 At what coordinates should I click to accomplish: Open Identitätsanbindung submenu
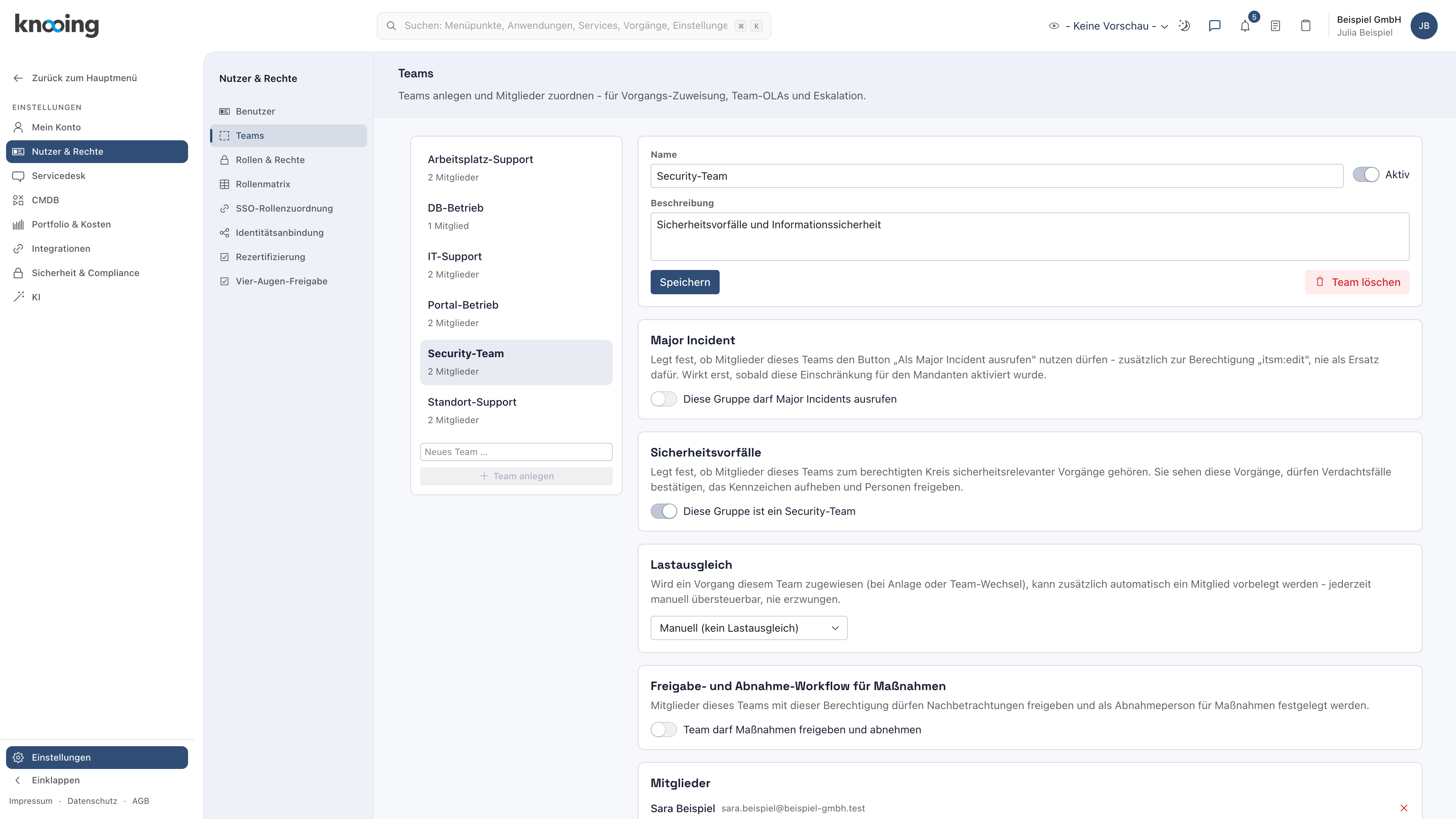coord(288,233)
